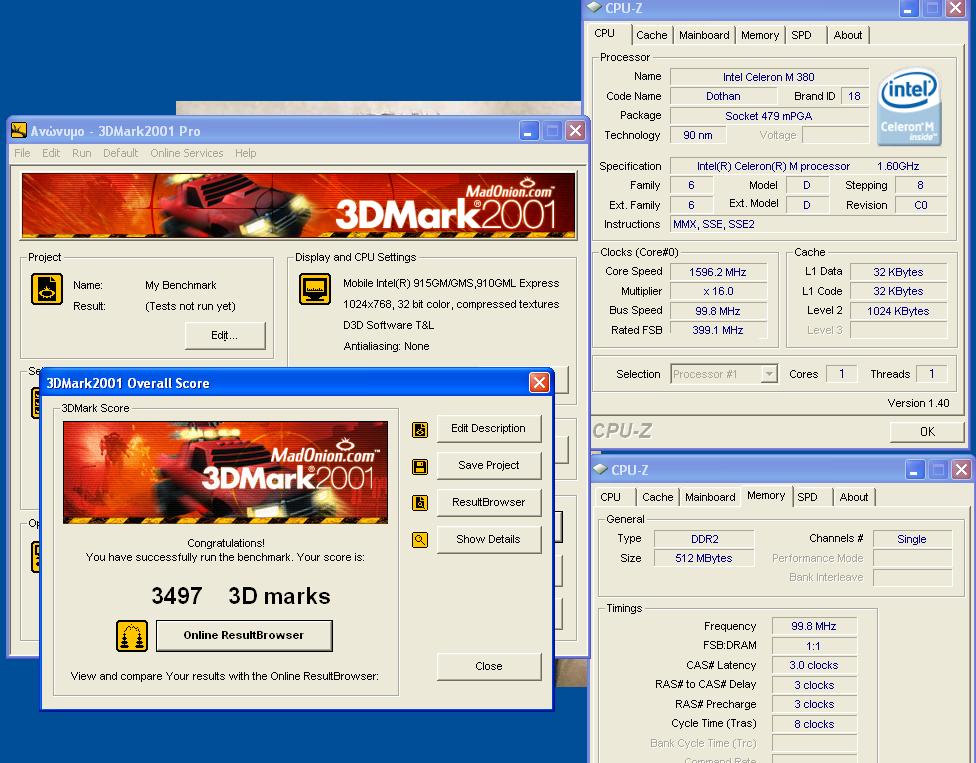Click the 1024 KBytes Level 2 cache value
Viewport: 976px width, 763px height.
point(898,311)
